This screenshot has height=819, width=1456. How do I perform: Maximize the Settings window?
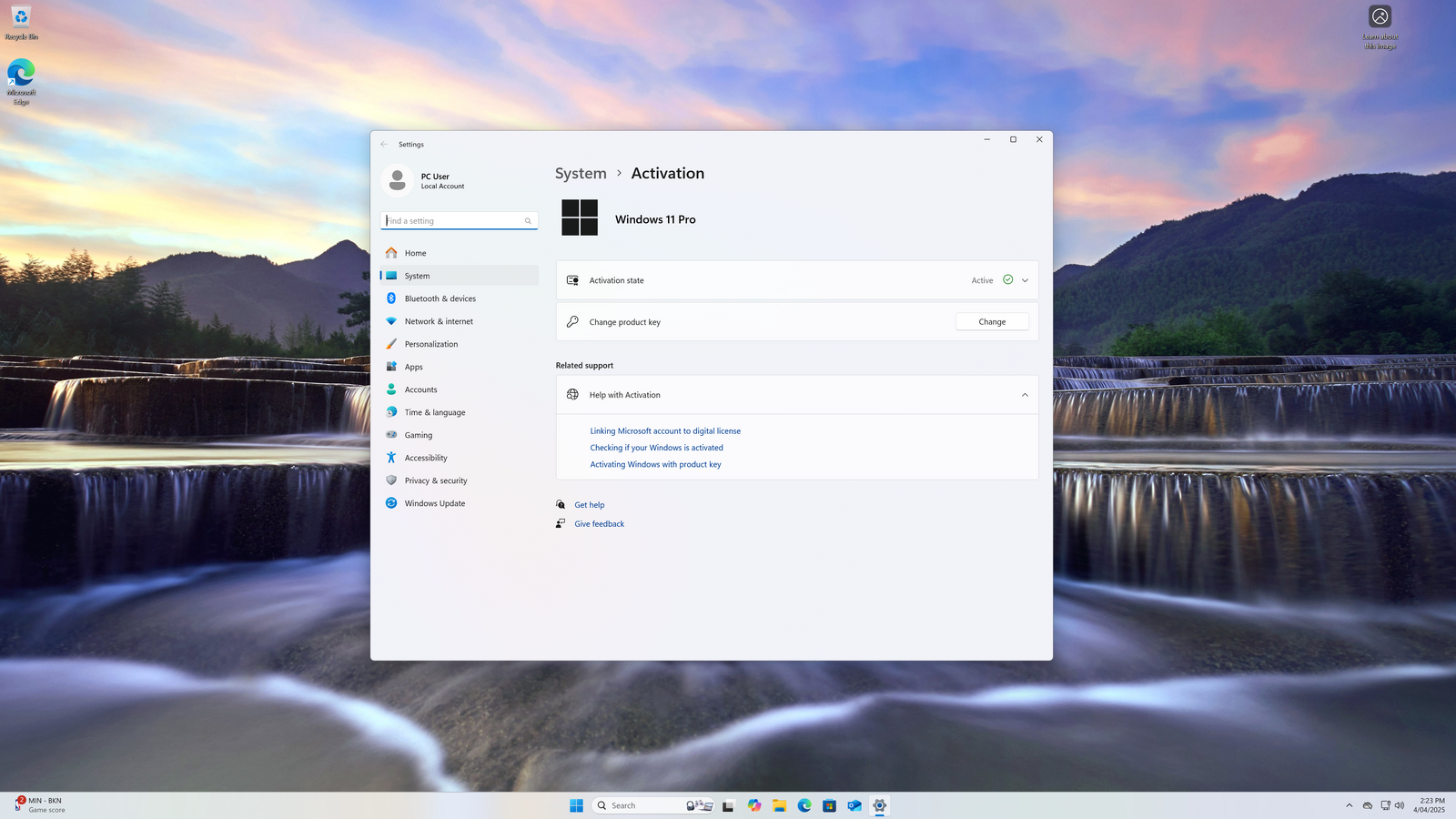click(x=1013, y=139)
